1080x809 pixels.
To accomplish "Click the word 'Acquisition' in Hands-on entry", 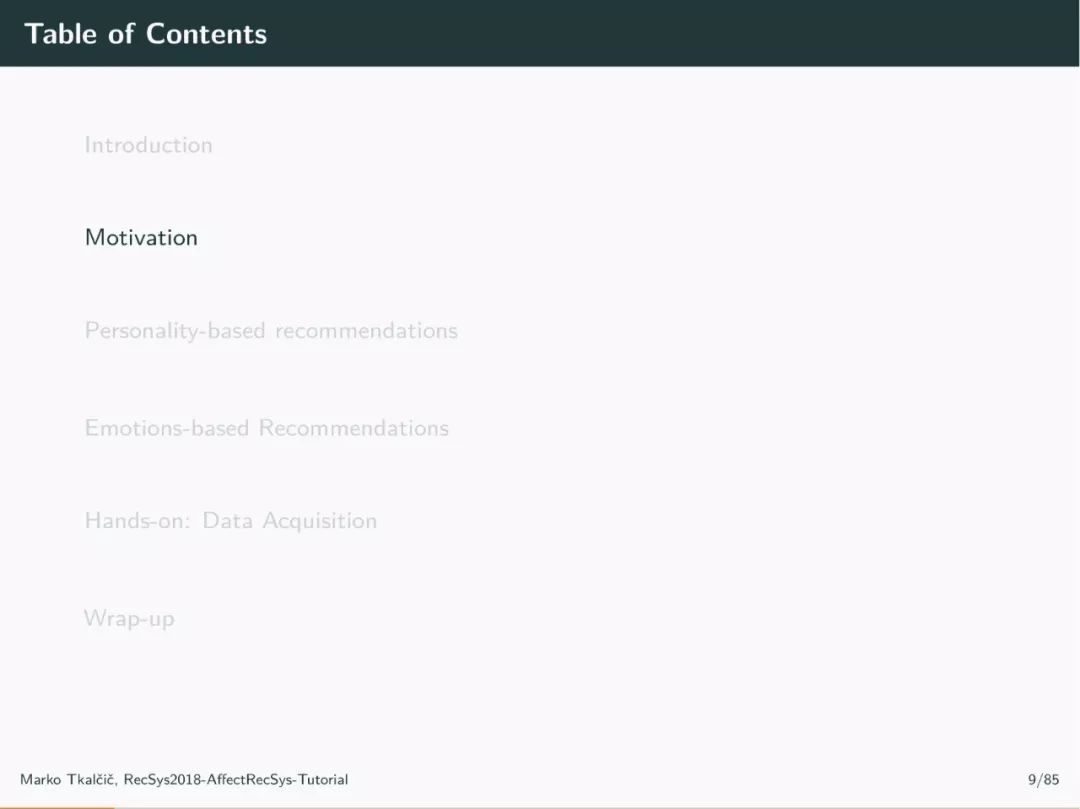I will [320, 521].
